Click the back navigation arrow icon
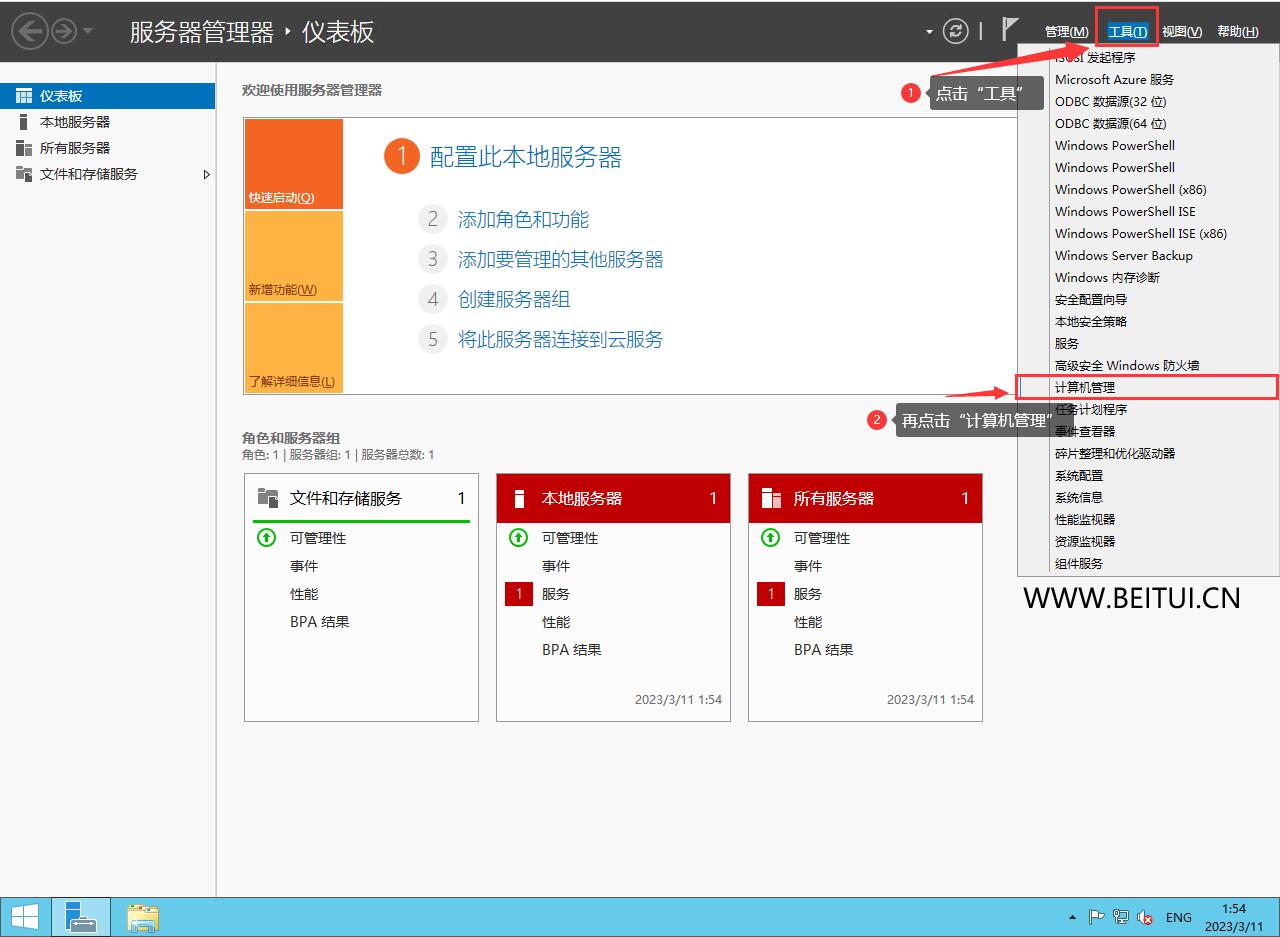The height and width of the screenshot is (937, 1280). click(x=30, y=31)
